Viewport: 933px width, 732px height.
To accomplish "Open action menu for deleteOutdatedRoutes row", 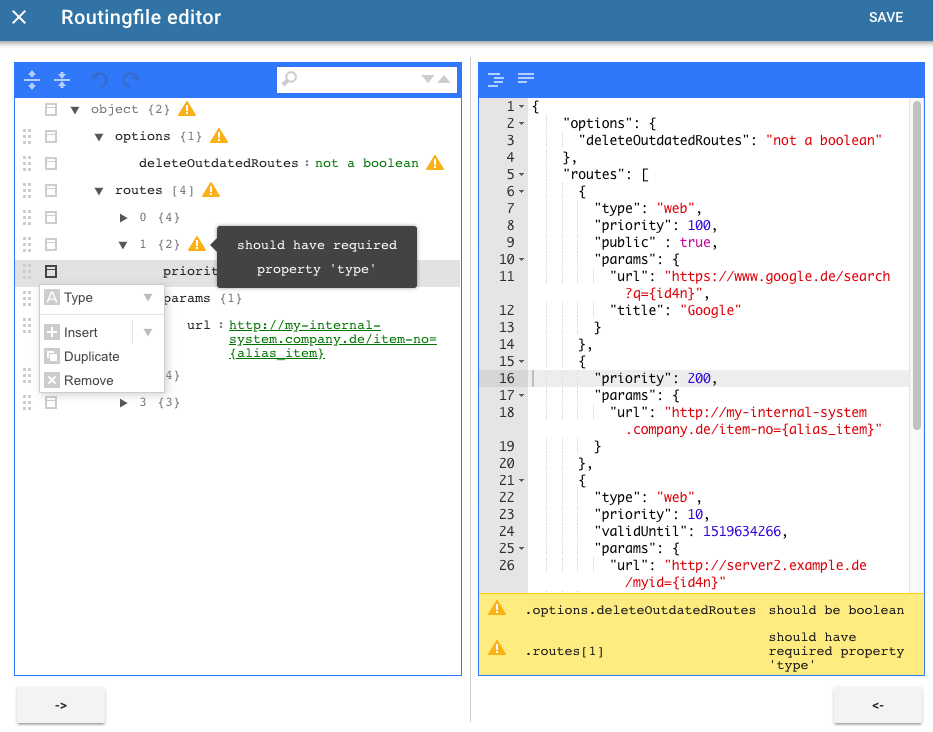I will 51,163.
